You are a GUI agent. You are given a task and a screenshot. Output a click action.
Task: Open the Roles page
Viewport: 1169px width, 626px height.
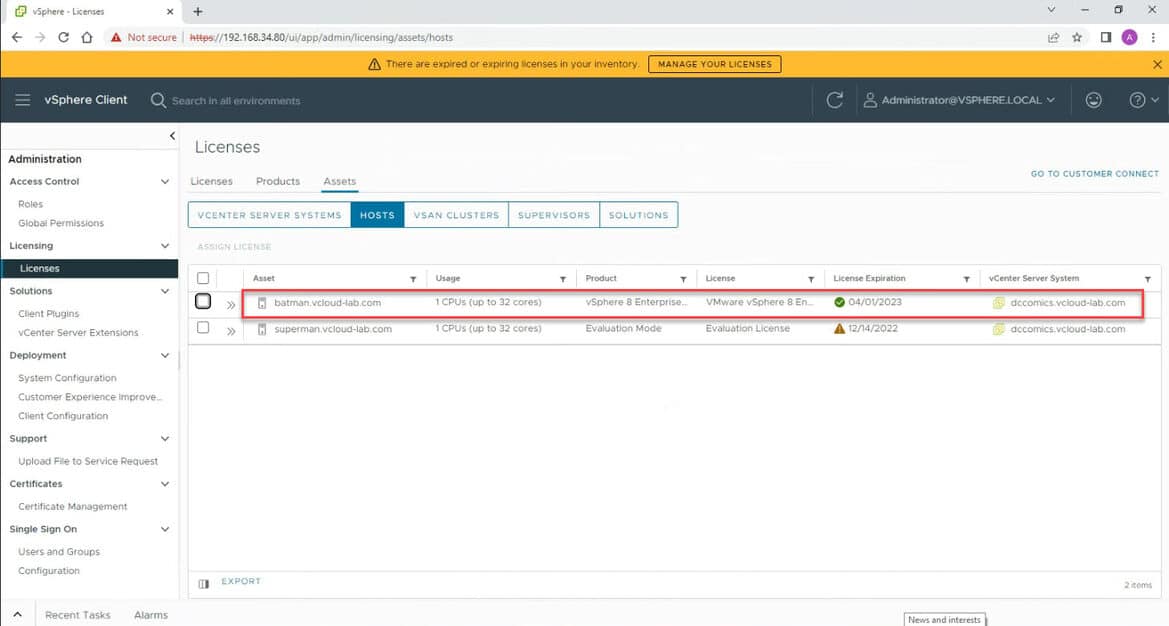coord(31,204)
